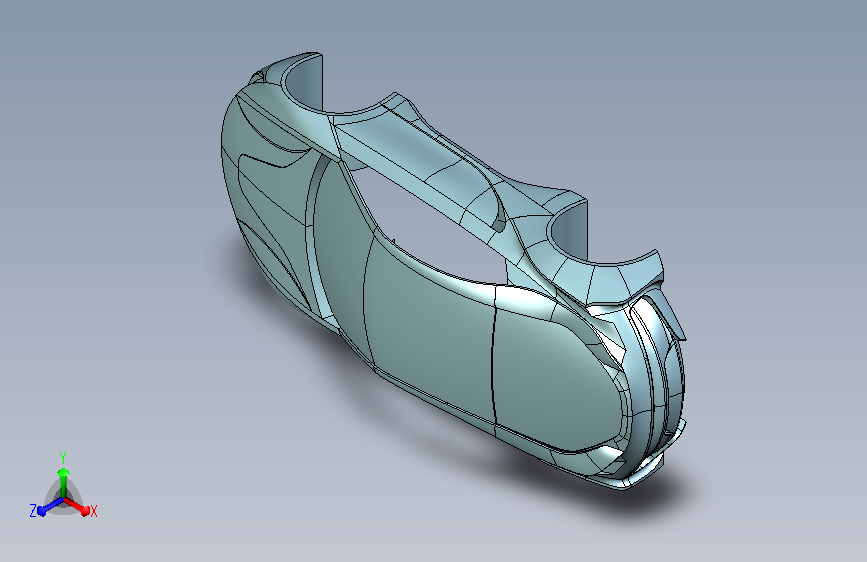Click the green Y axis arrow on triad
This screenshot has width=867, height=562.
(x=64, y=482)
